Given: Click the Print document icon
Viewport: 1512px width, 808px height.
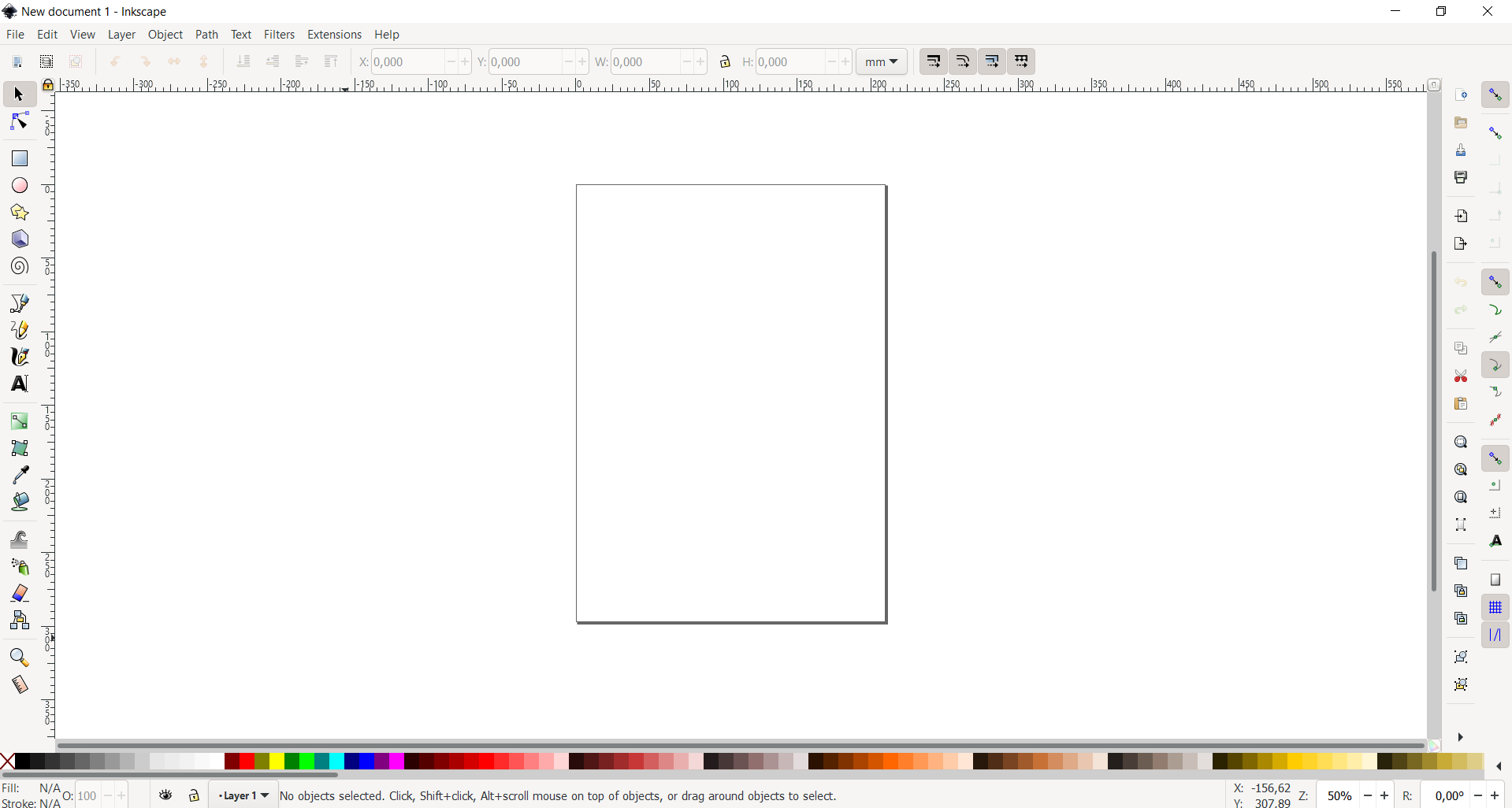Looking at the screenshot, I should click(x=1461, y=177).
